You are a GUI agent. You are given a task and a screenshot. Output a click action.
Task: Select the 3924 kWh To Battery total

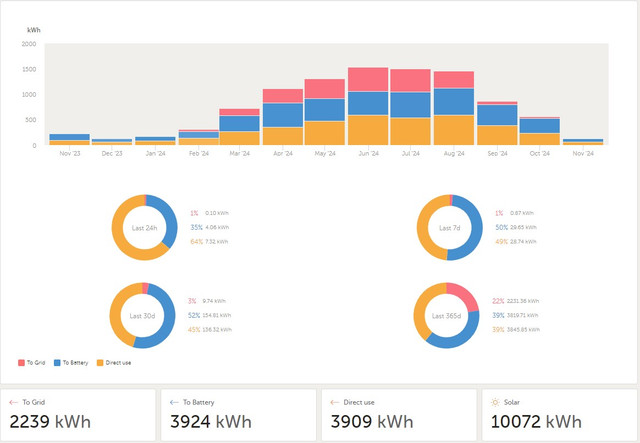[211, 421]
